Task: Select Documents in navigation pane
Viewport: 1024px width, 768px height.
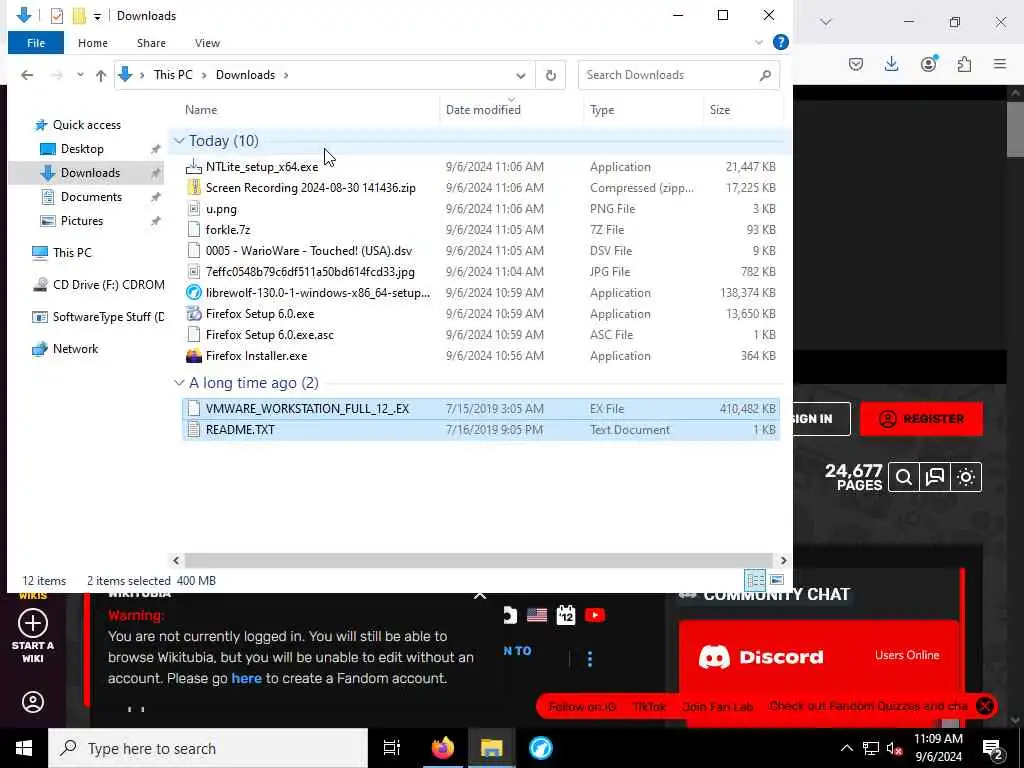Action: pos(91,197)
